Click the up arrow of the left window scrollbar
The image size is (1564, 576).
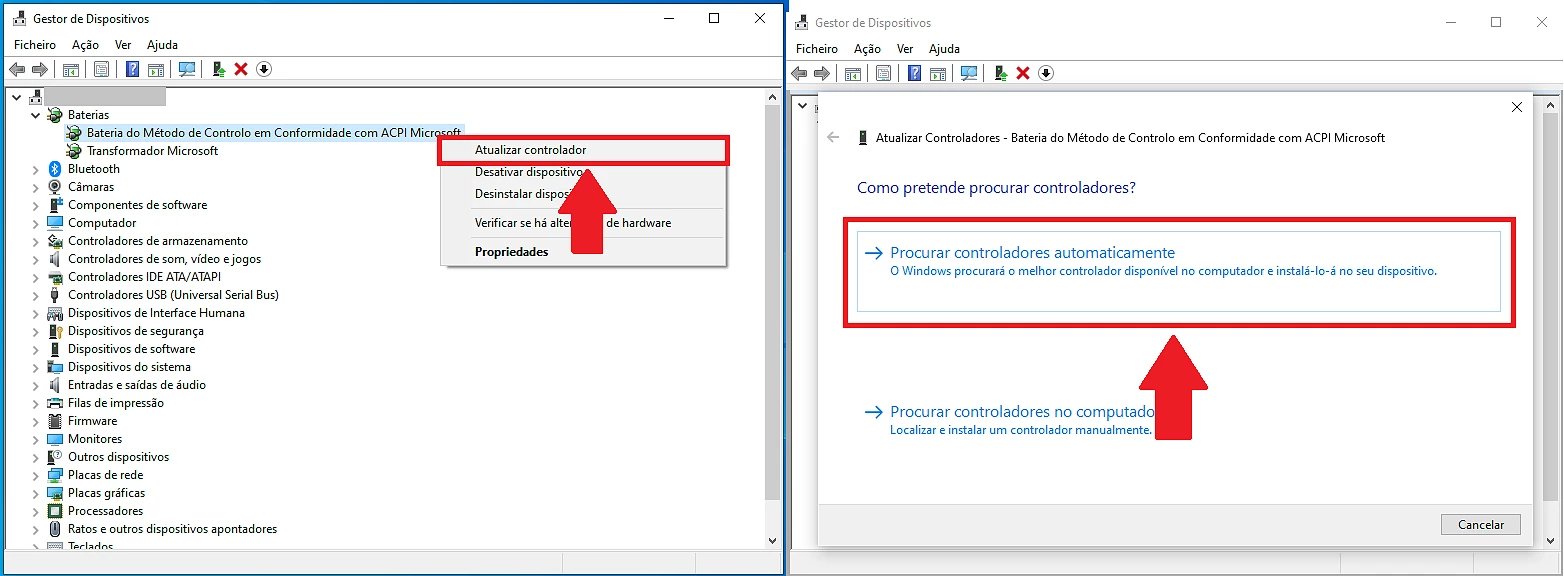[x=772, y=97]
